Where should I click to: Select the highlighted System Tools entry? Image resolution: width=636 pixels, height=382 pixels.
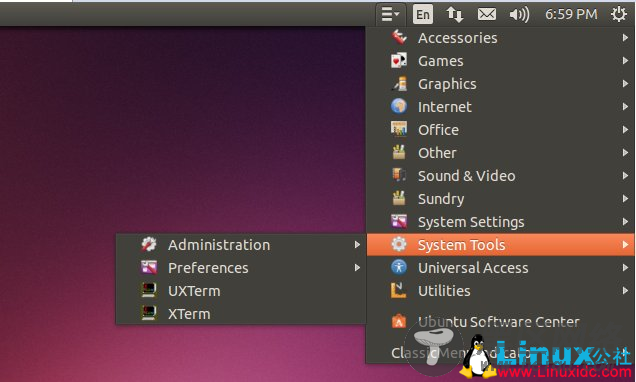point(501,245)
